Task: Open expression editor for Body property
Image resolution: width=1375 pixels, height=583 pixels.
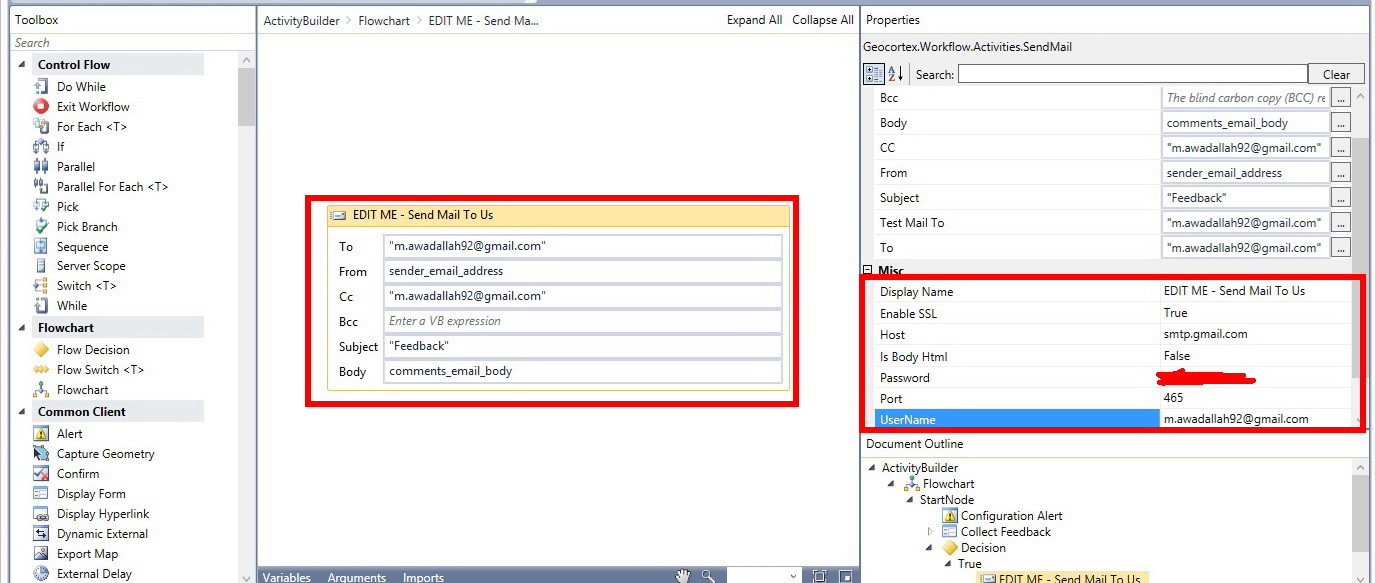Action: click(1341, 123)
